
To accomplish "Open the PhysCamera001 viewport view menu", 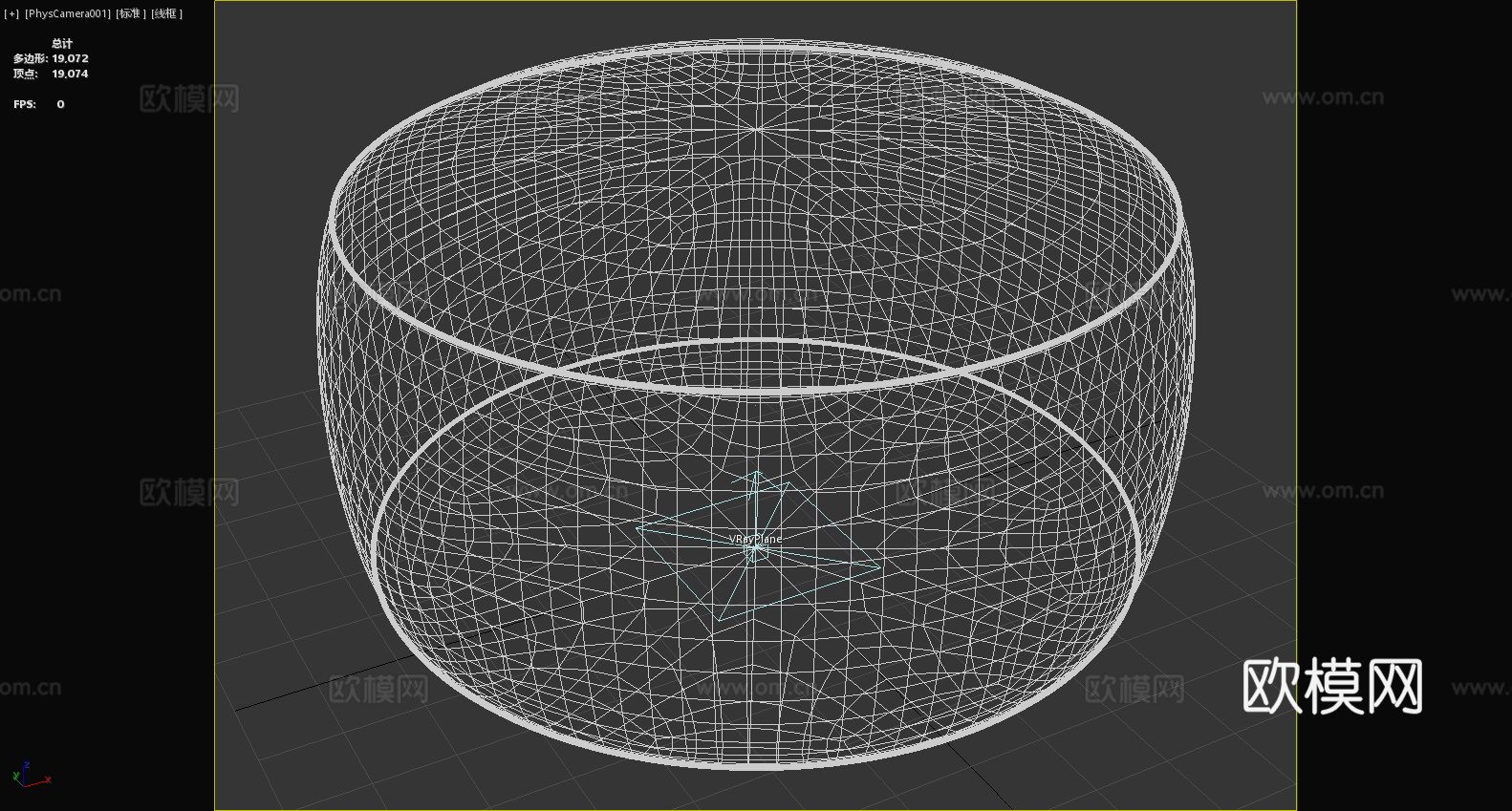I will (68, 13).
